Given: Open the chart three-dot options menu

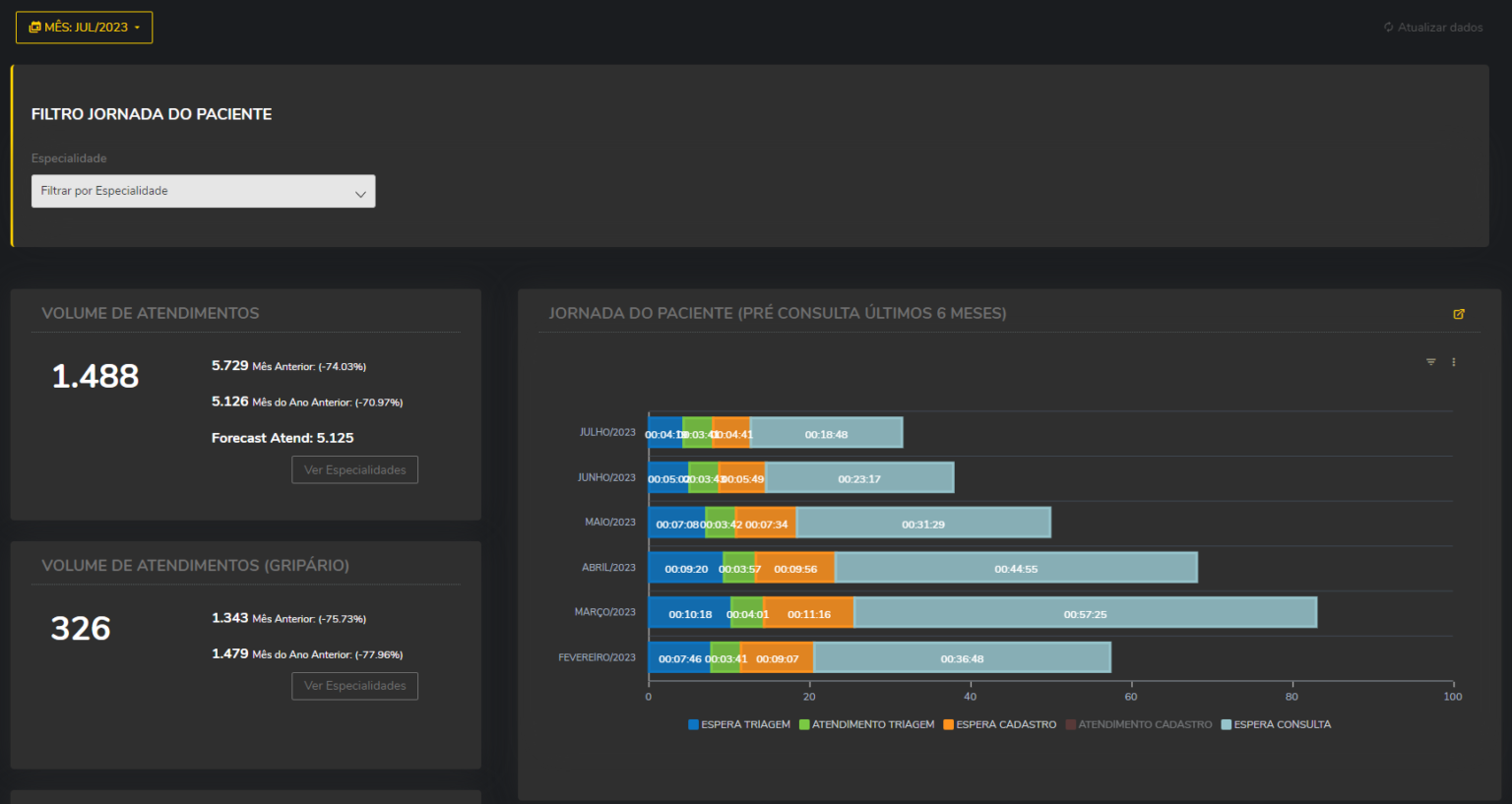Looking at the screenshot, I should click(x=1454, y=362).
